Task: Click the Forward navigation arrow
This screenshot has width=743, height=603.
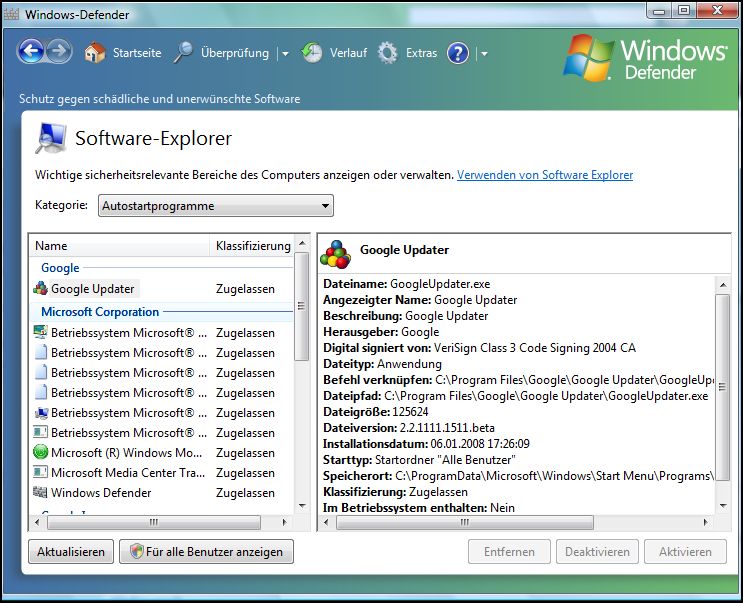Action: (59, 51)
